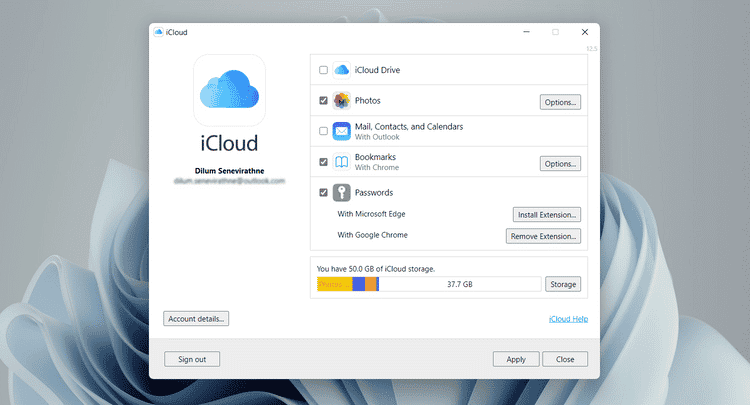Open Bookmarks Options
Screen dimensions: 750x405
click(x=560, y=164)
